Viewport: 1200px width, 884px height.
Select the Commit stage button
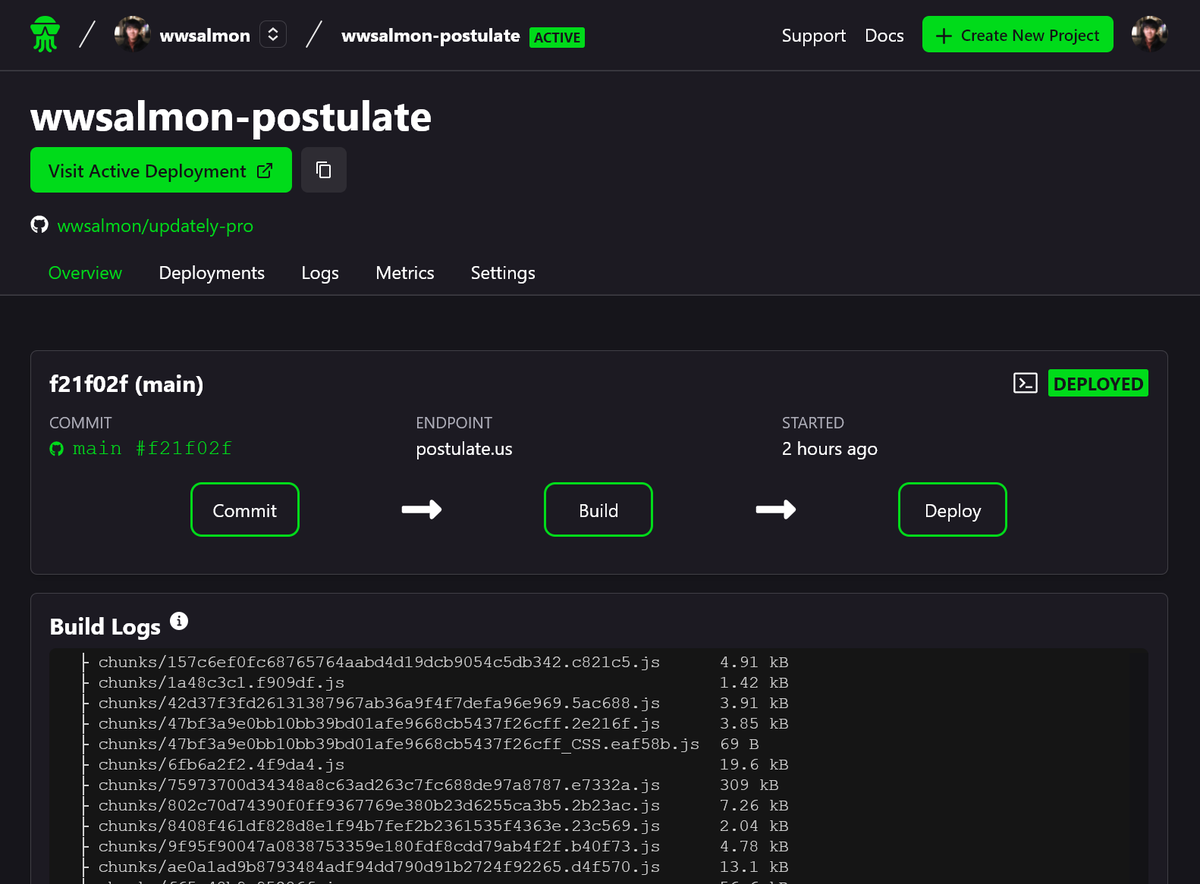tap(245, 510)
